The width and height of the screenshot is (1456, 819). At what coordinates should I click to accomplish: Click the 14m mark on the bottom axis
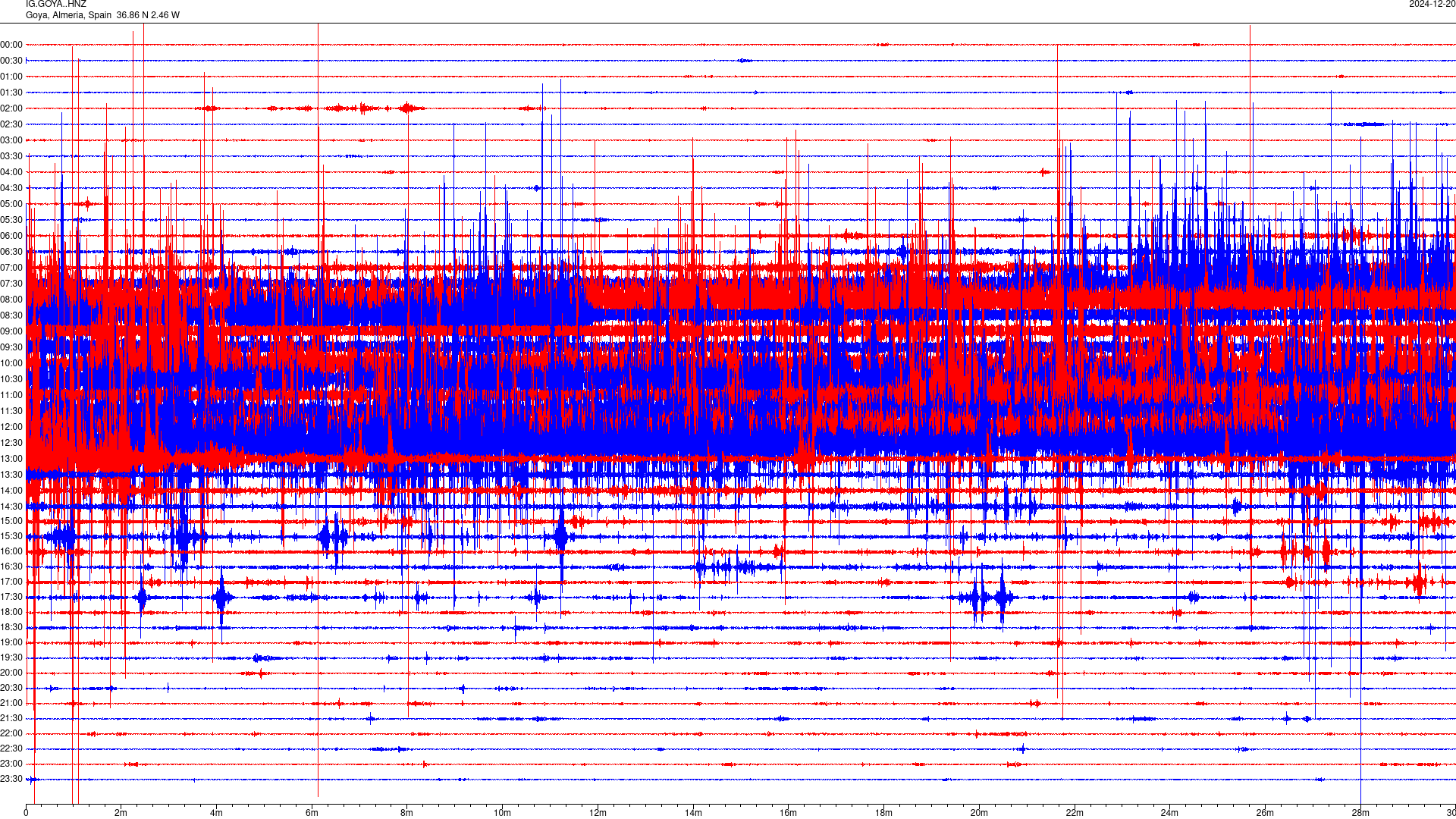693,813
